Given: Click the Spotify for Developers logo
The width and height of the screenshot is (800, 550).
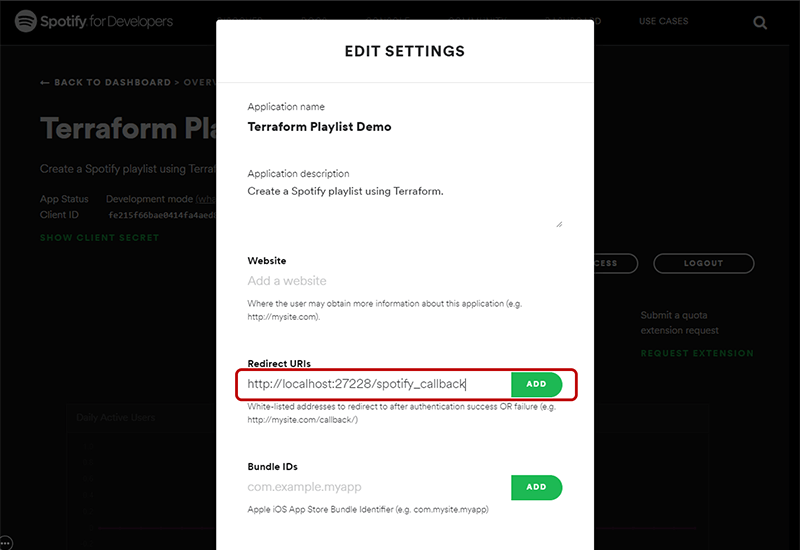Looking at the screenshot, I should [x=94, y=21].
